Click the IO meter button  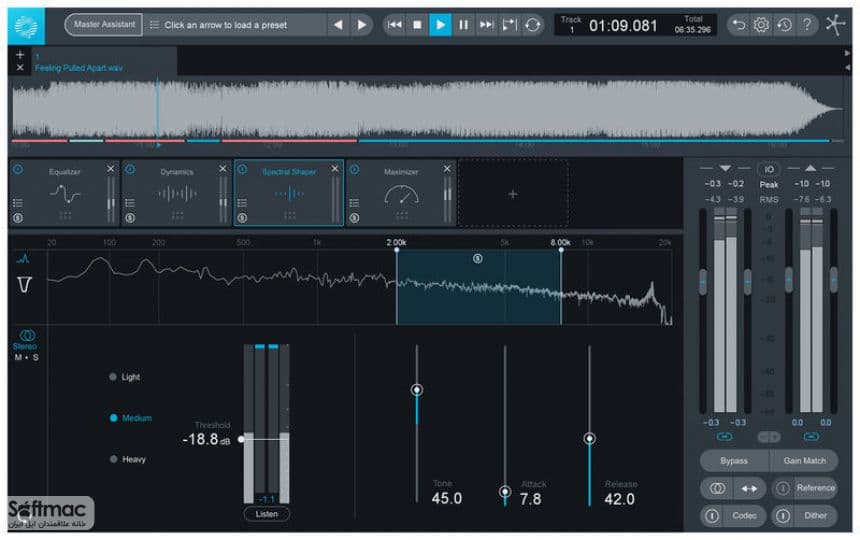point(769,169)
